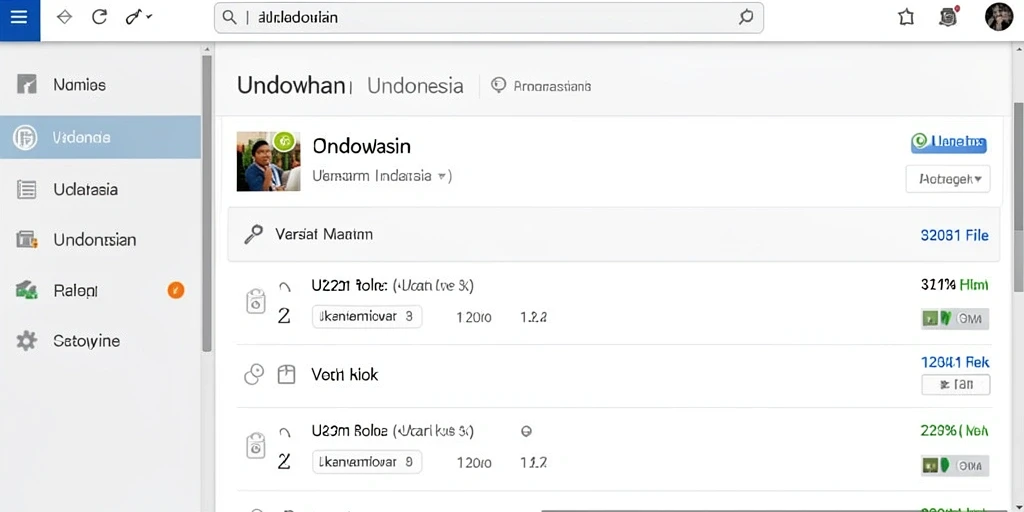Open the user avatar at top right

(x=998, y=17)
